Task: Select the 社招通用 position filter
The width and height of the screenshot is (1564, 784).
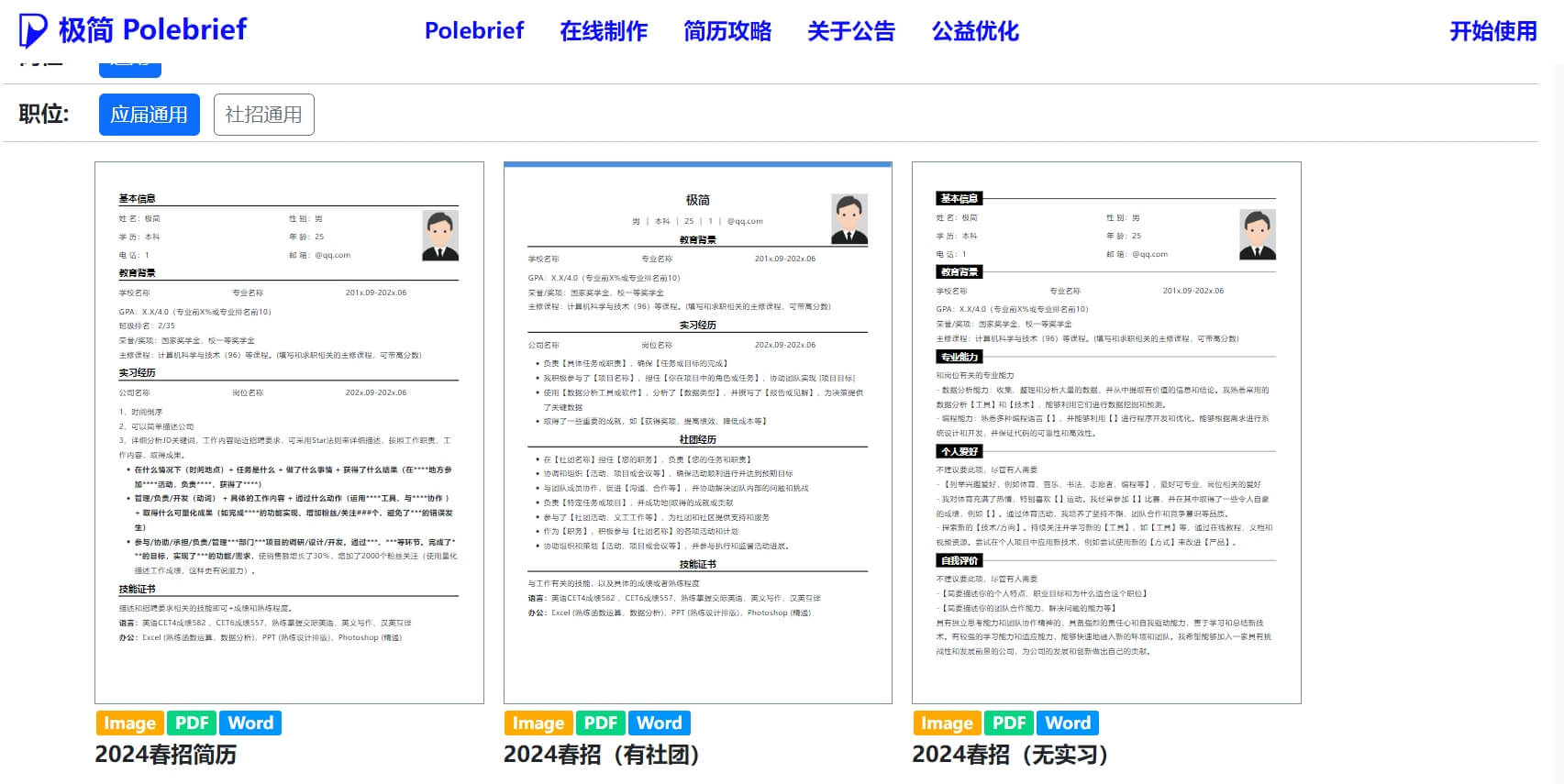Action: [264, 115]
